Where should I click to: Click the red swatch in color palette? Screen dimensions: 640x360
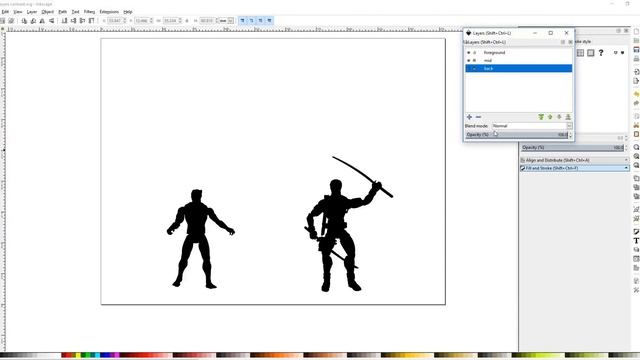[x=68, y=355]
